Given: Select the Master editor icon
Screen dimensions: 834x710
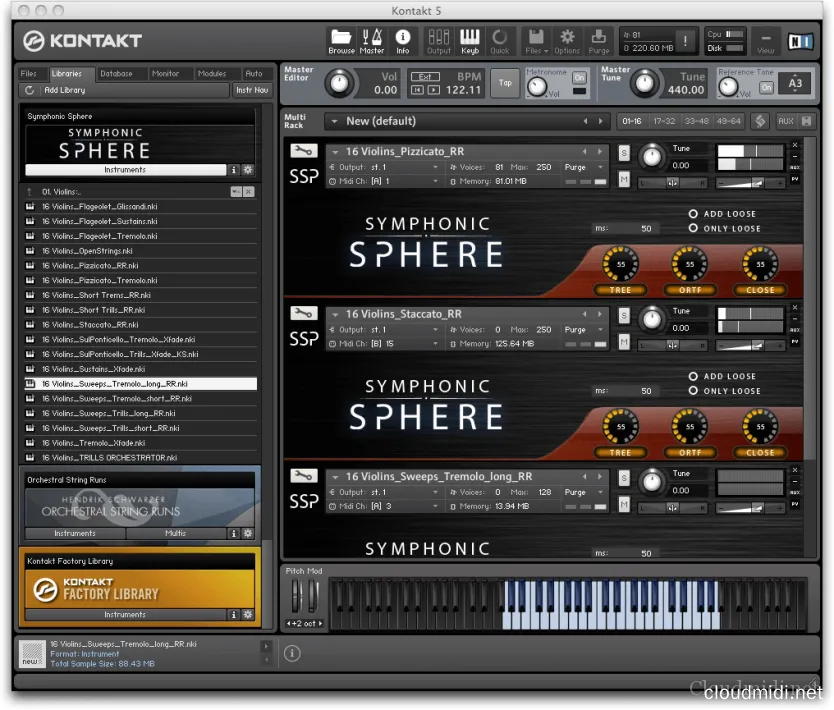Looking at the screenshot, I should click(x=371, y=38).
